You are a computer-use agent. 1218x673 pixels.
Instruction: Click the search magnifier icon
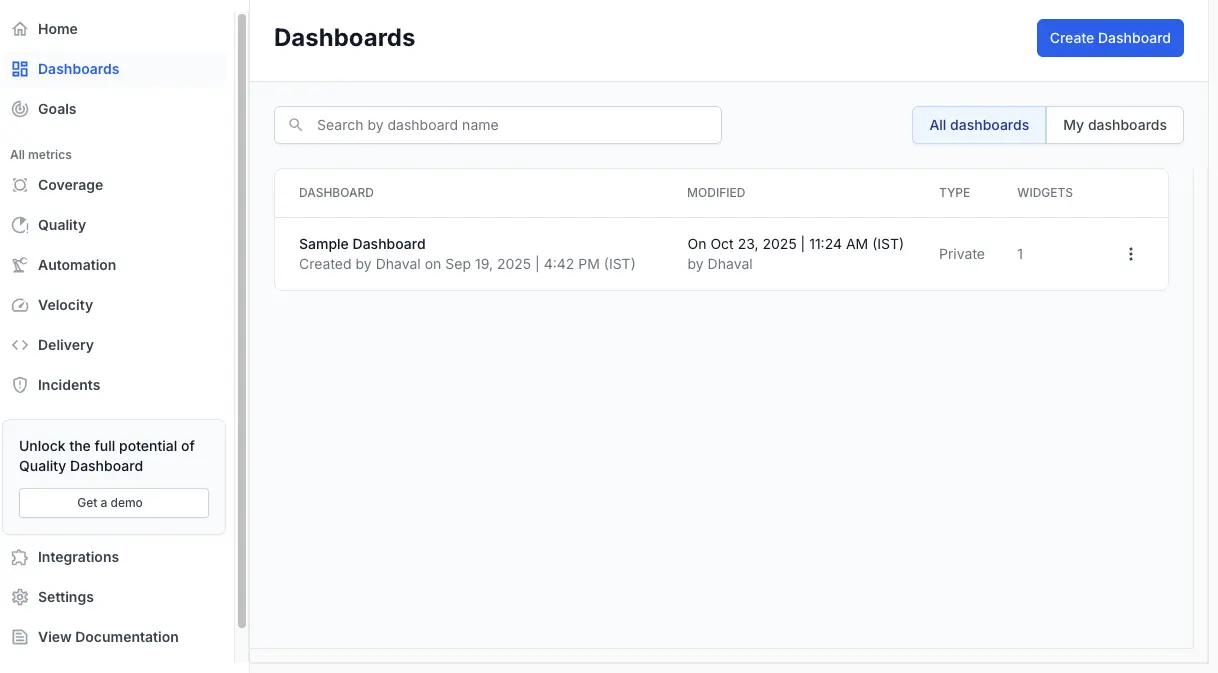point(295,124)
